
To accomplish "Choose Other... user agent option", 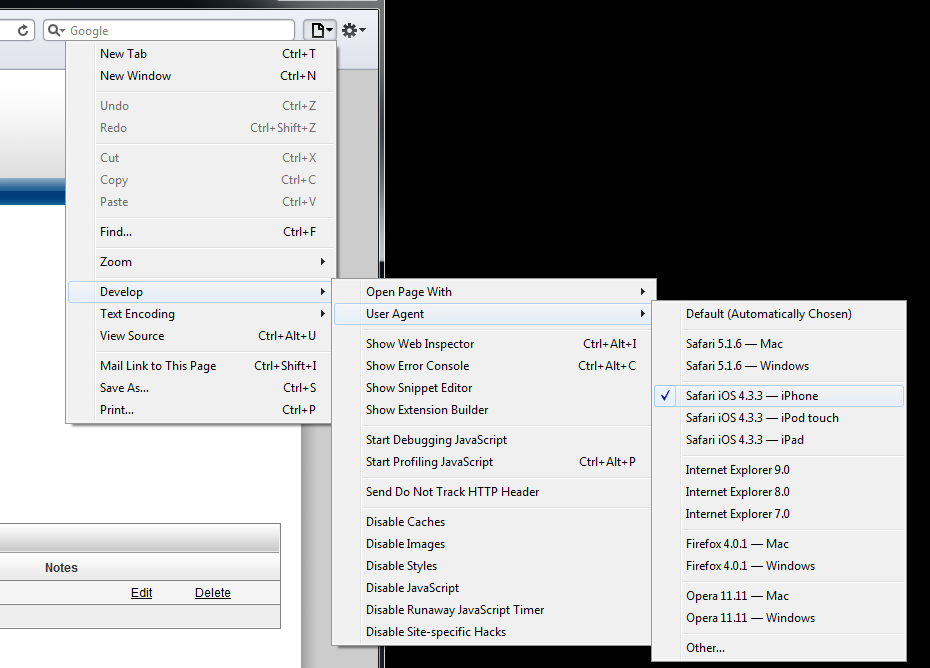I will tap(779, 648).
